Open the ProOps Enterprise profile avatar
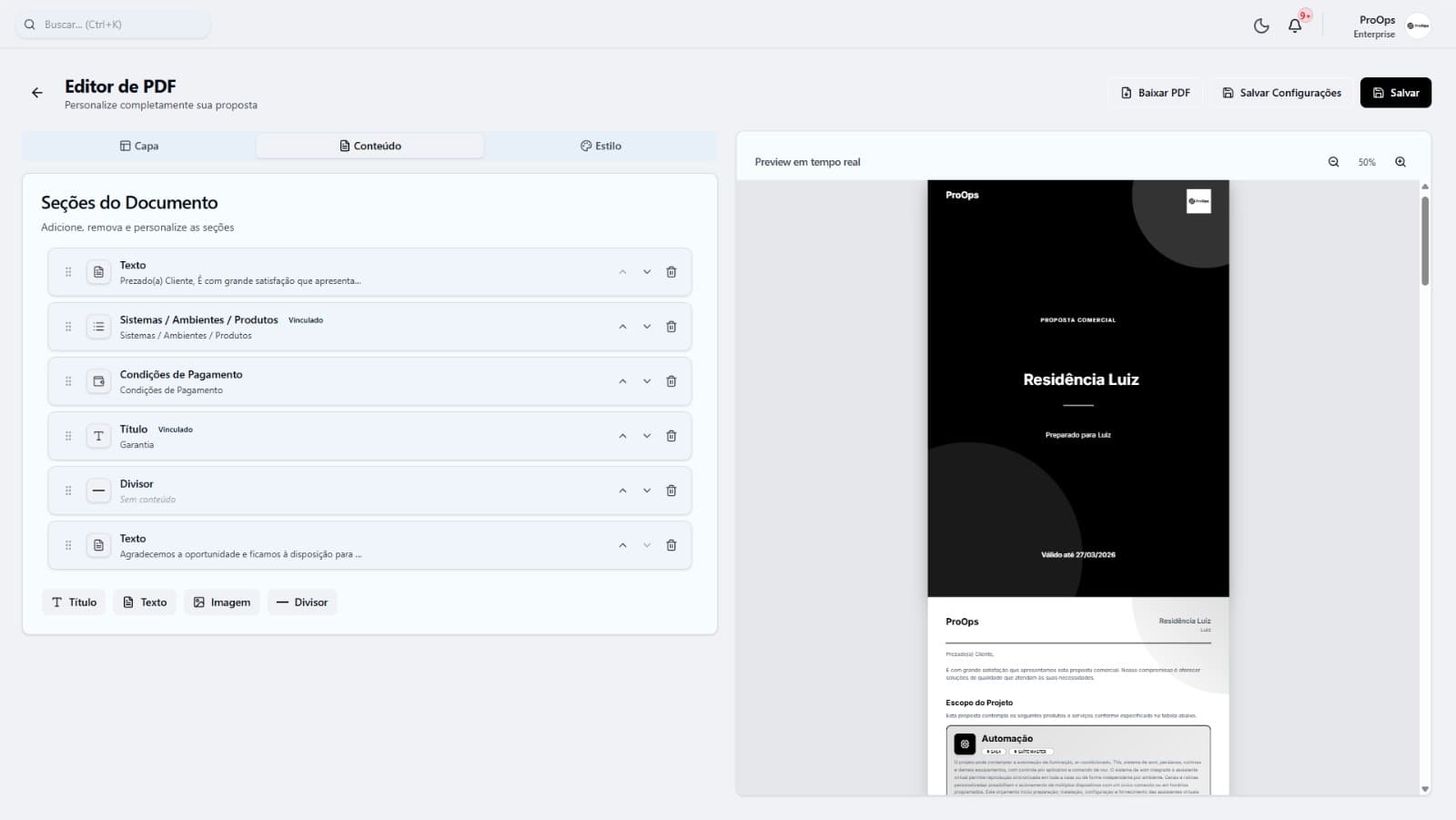The width and height of the screenshot is (1456, 820). [1418, 25]
